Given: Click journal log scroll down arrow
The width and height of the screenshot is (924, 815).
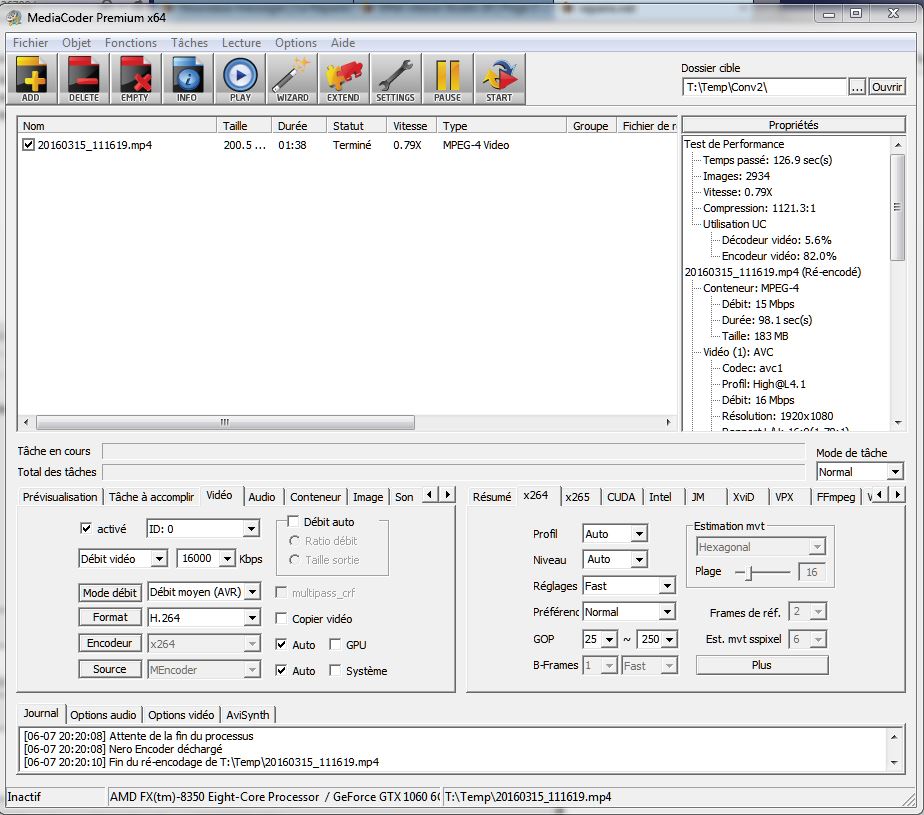Looking at the screenshot, I should pos(894,763).
